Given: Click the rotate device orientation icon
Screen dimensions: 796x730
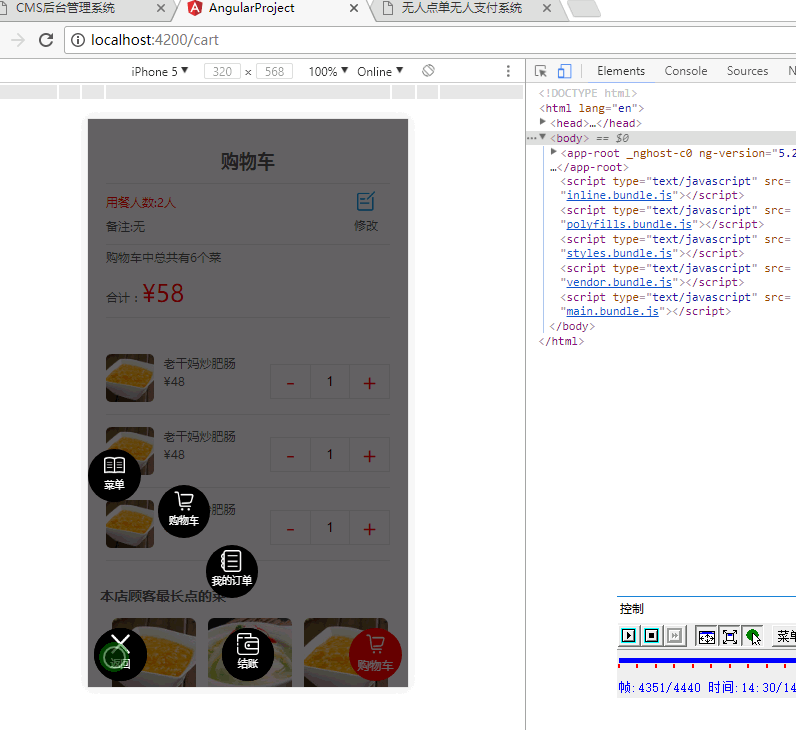Looking at the screenshot, I should point(428,71).
